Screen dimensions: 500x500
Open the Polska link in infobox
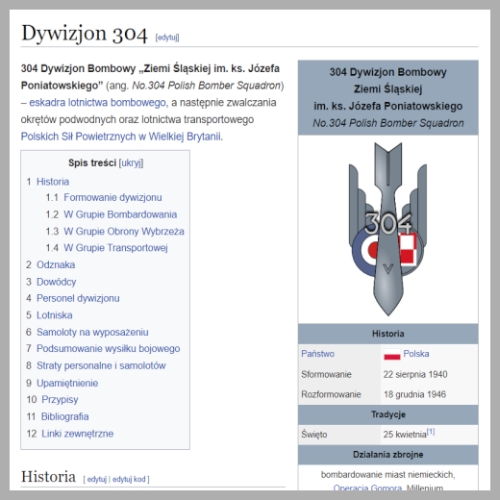[x=416, y=354]
